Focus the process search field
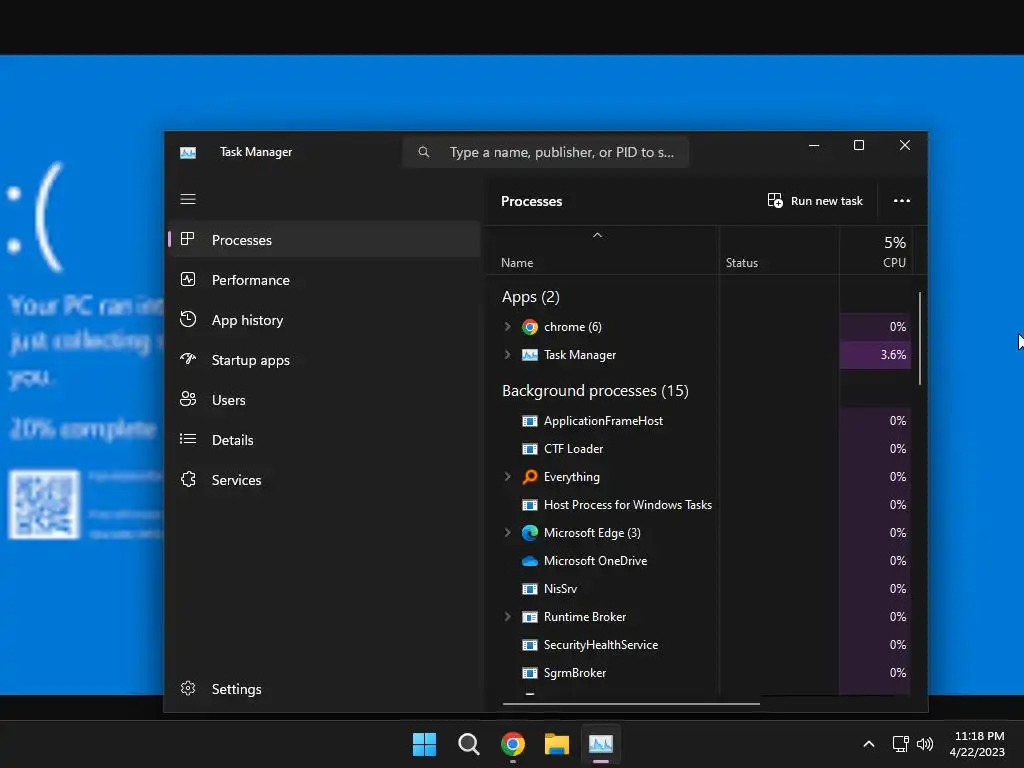 [546, 152]
